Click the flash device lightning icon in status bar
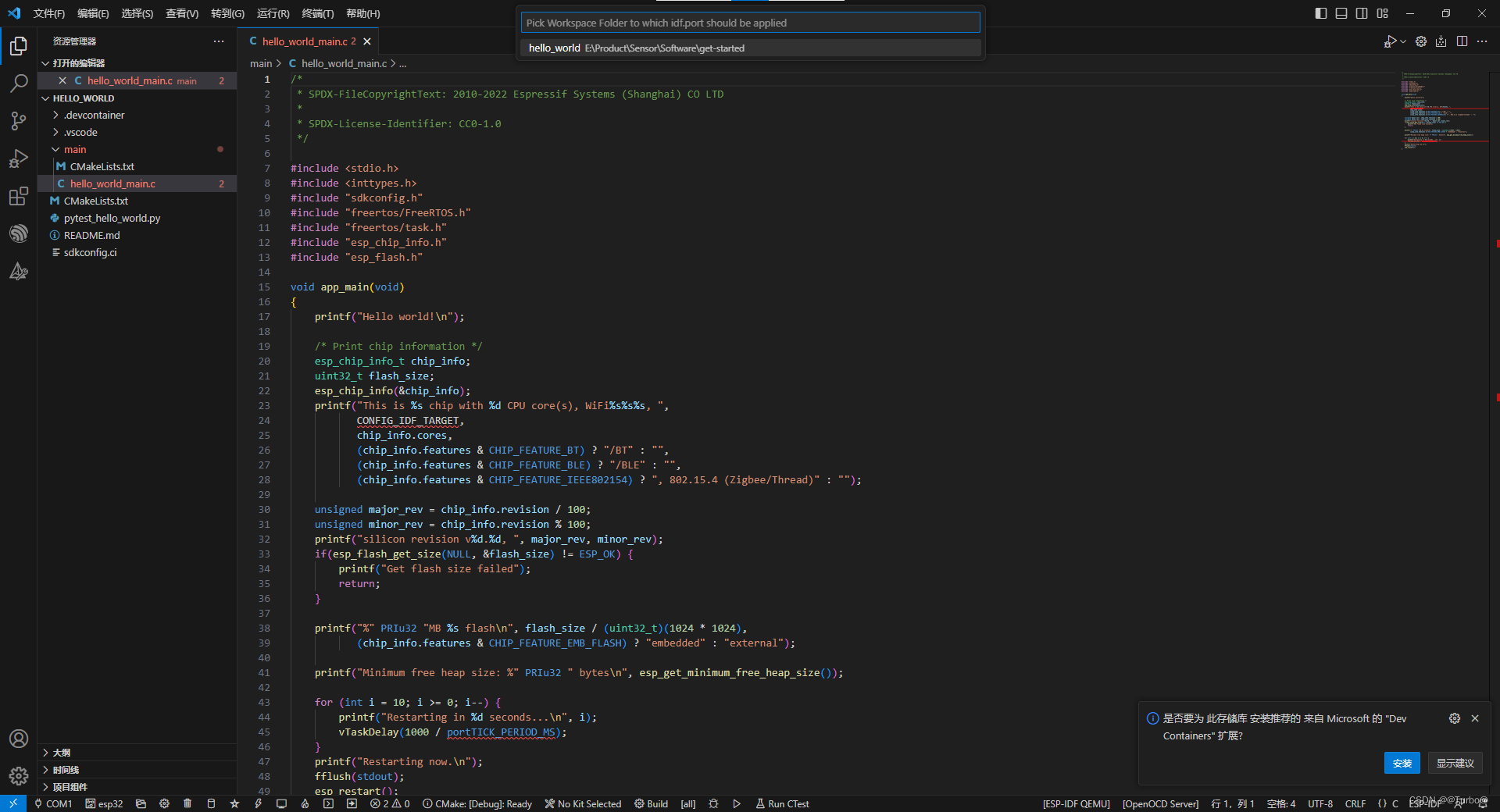 click(x=258, y=803)
